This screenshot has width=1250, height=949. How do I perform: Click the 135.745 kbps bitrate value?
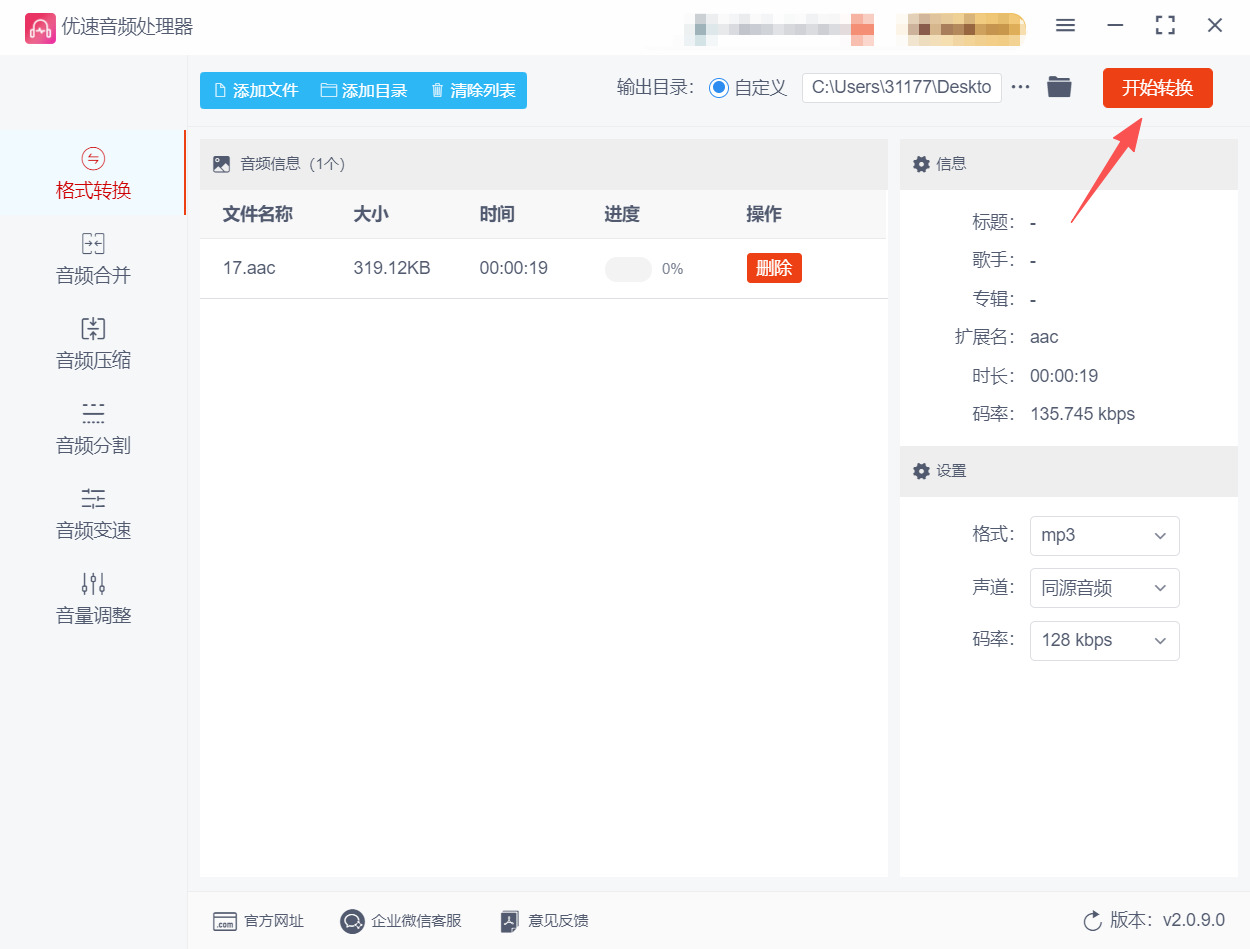click(1082, 414)
